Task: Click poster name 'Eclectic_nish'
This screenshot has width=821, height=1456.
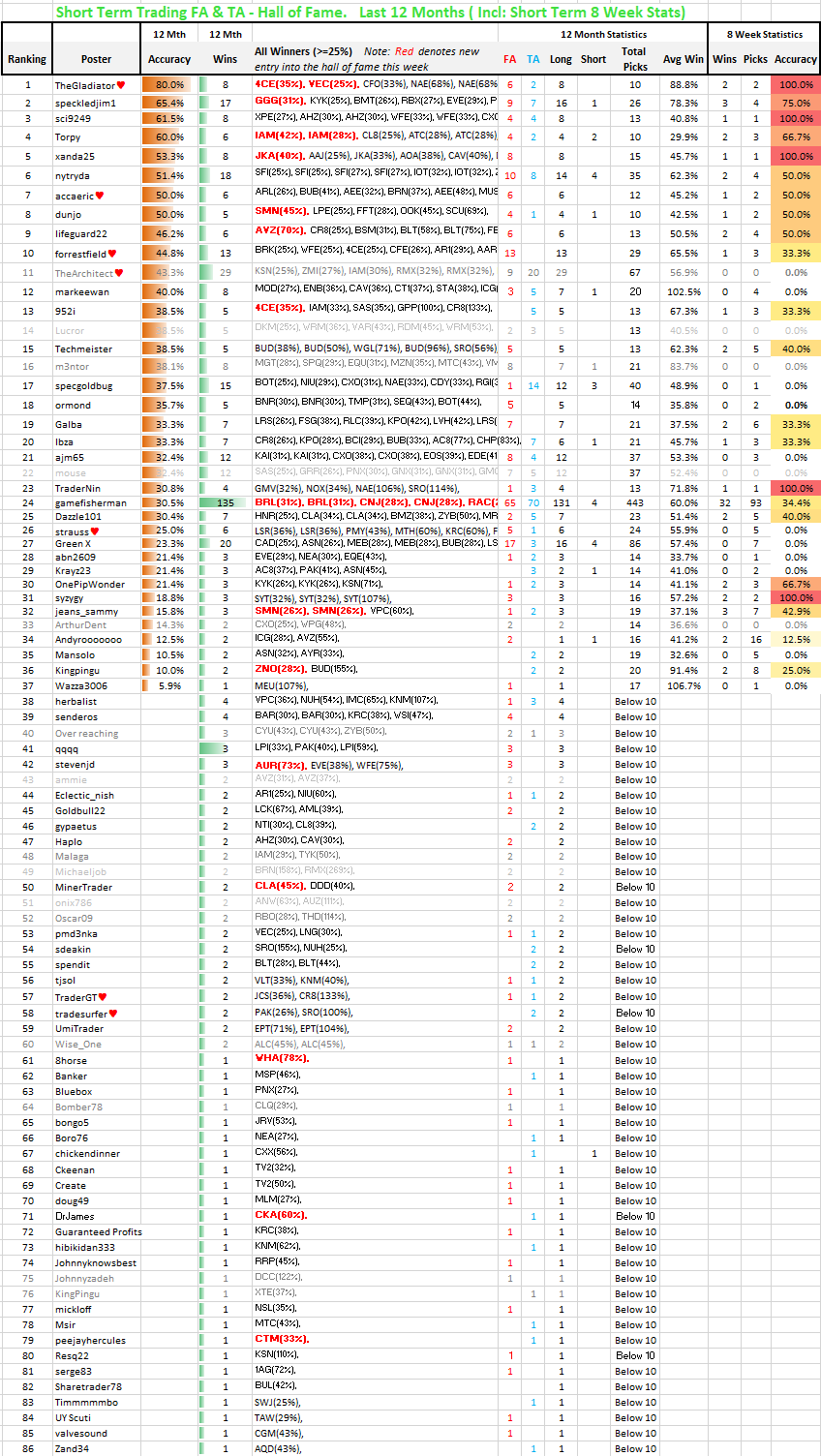Action: (84, 796)
